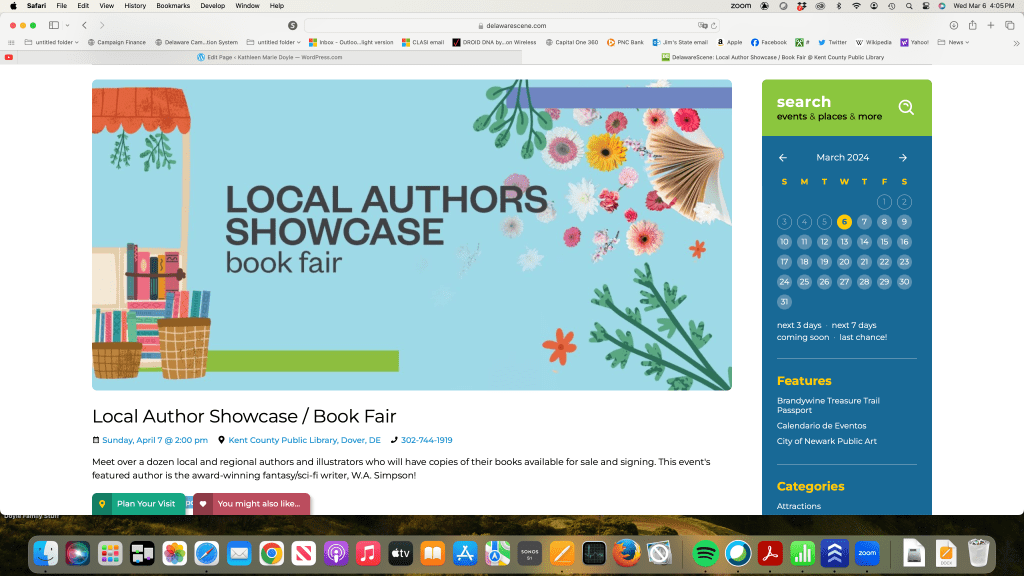
Task: Open the Bookmarks menu in menu bar
Action: click(x=173, y=6)
